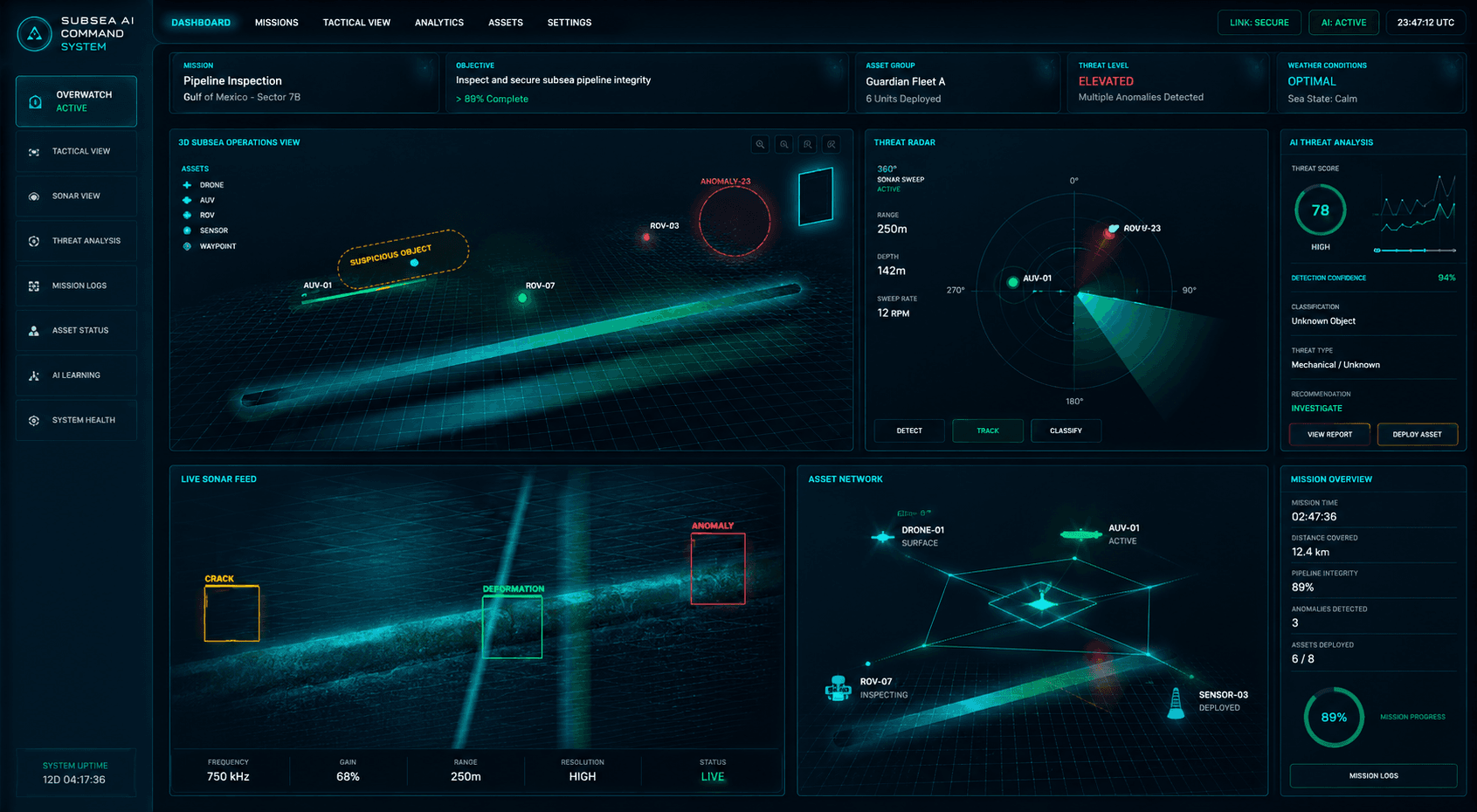Select the Crack detection box in sonar feed
The height and width of the screenshot is (812, 1477).
tap(231, 613)
